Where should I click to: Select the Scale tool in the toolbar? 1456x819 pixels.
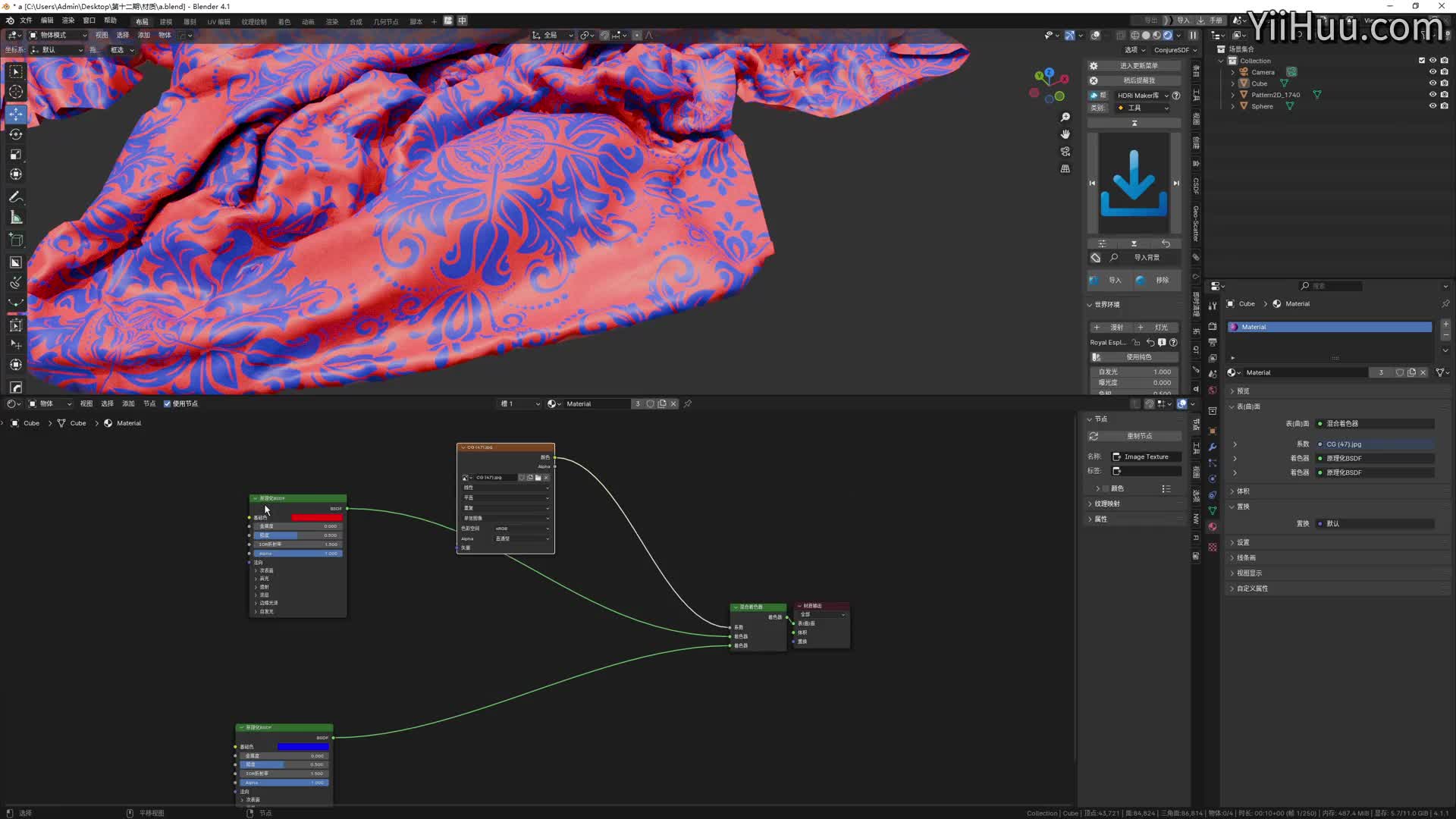click(16, 155)
